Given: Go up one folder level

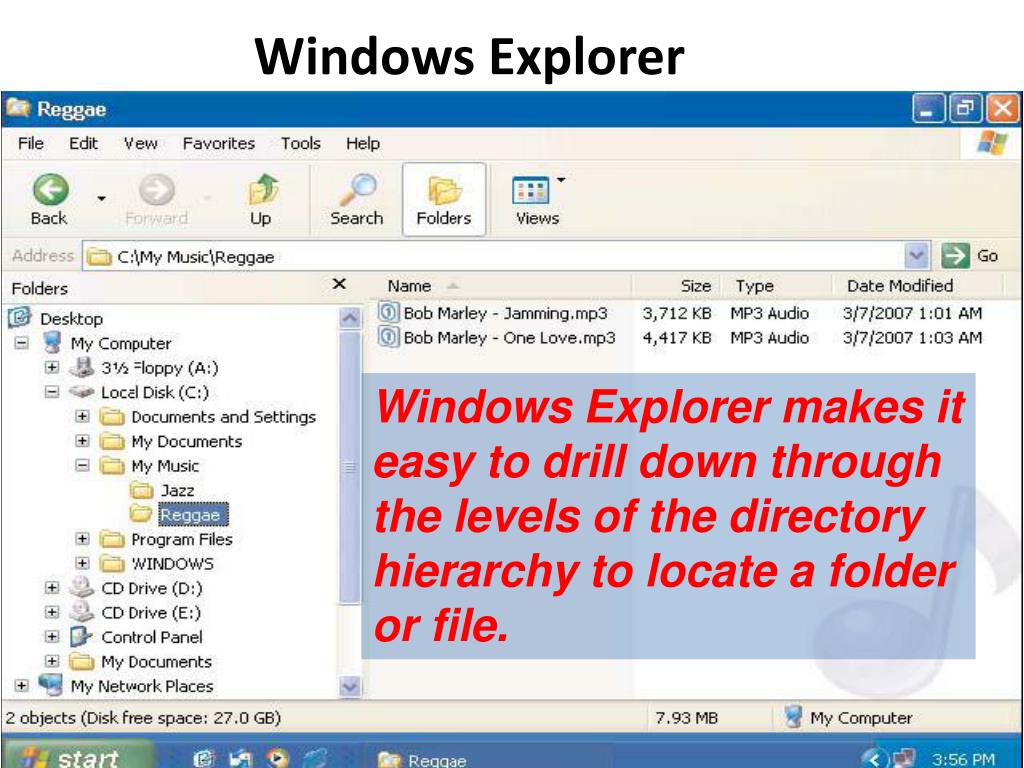Looking at the screenshot, I should (x=262, y=190).
